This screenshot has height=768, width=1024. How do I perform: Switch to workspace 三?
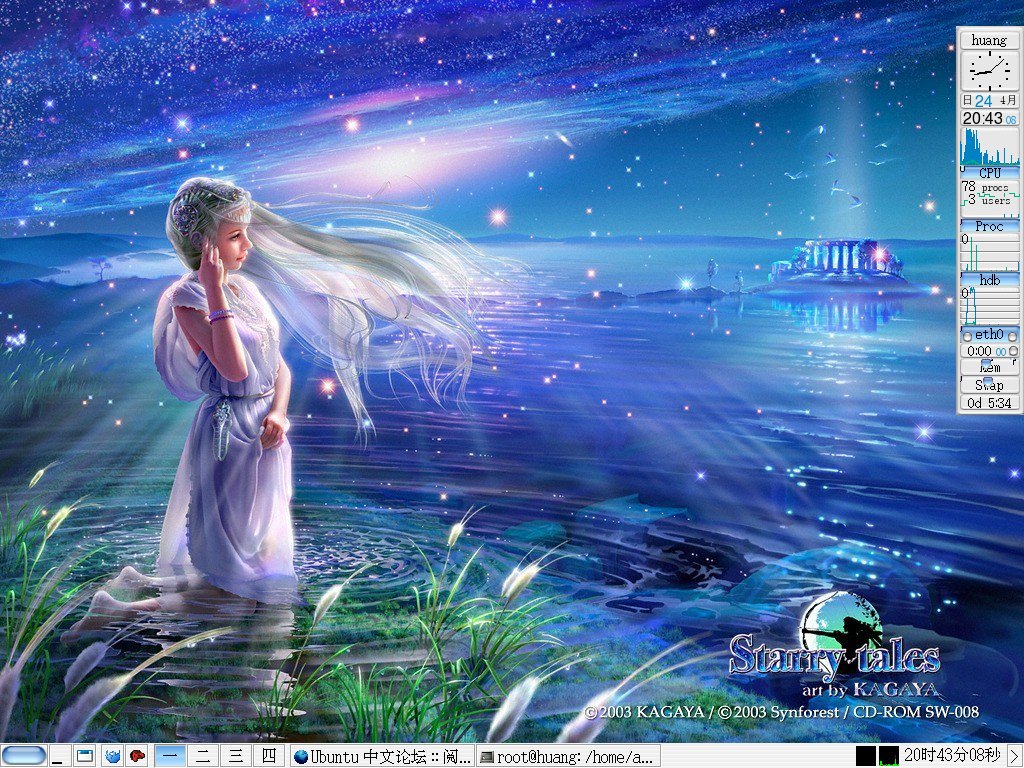236,756
